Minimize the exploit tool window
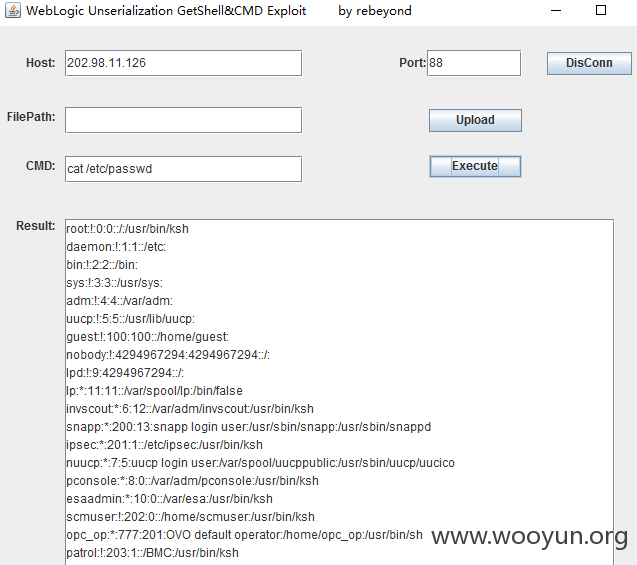This screenshot has width=637, height=565. 556,11
